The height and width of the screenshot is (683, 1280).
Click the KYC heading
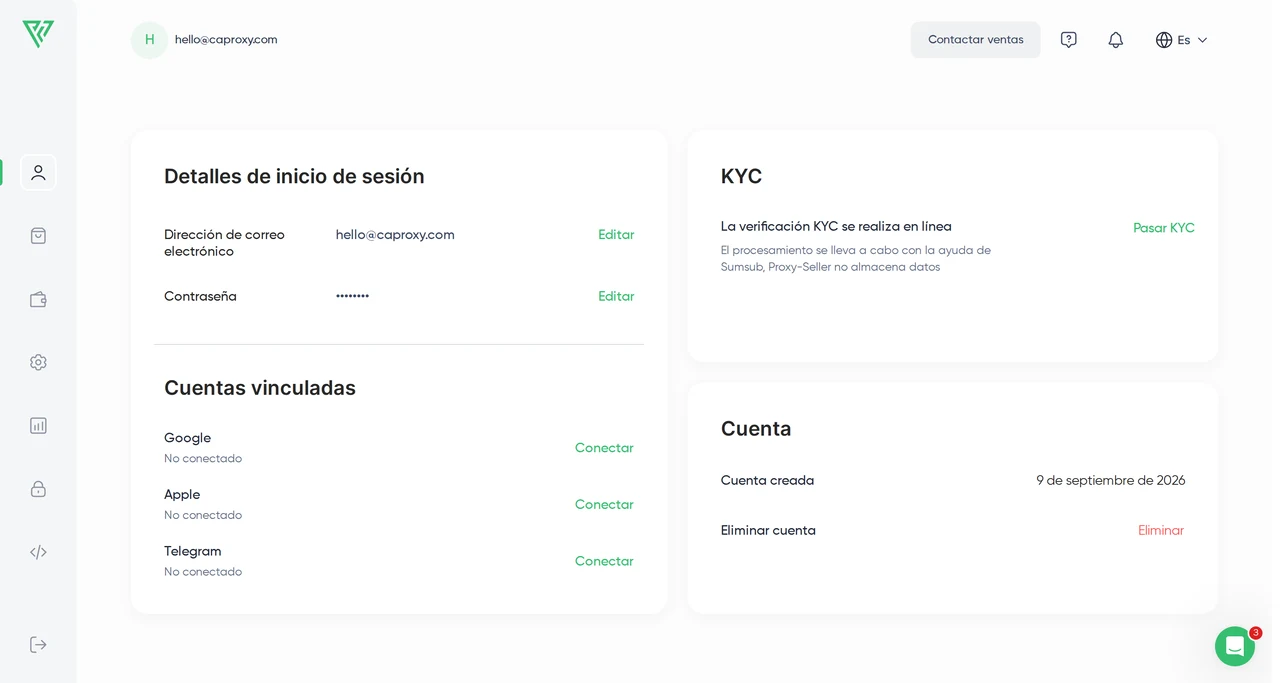741,177
